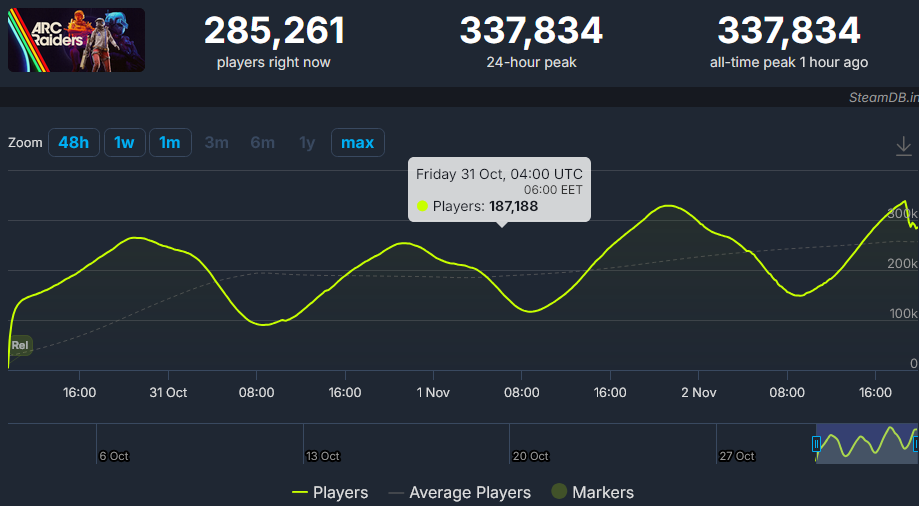Click the 6 Oct navigator date label

[114, 456]
